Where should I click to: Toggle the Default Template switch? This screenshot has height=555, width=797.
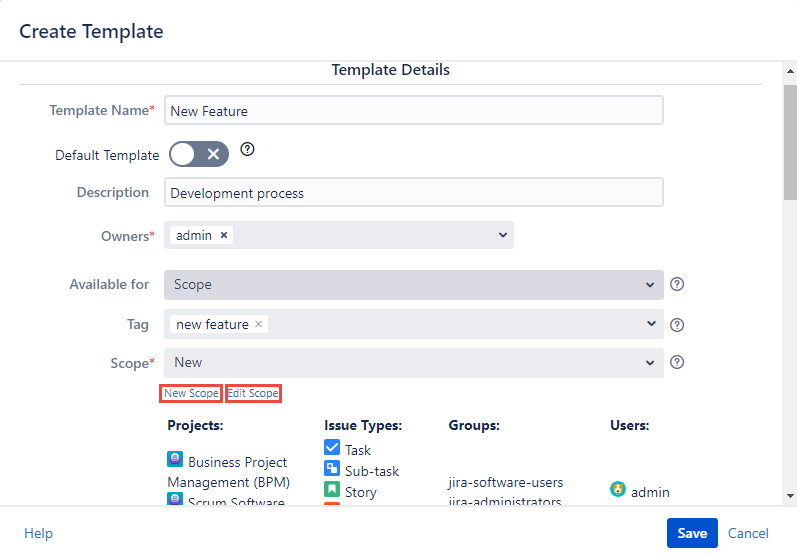coord(199,154)
